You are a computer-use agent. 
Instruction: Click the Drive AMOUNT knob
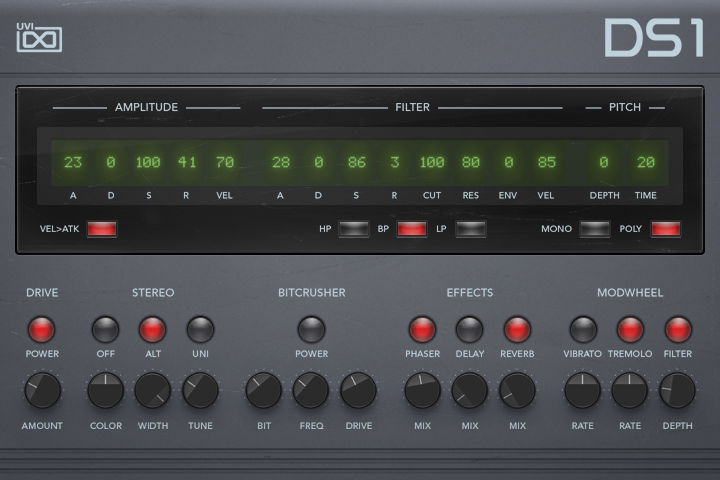(x=42, y=390)
